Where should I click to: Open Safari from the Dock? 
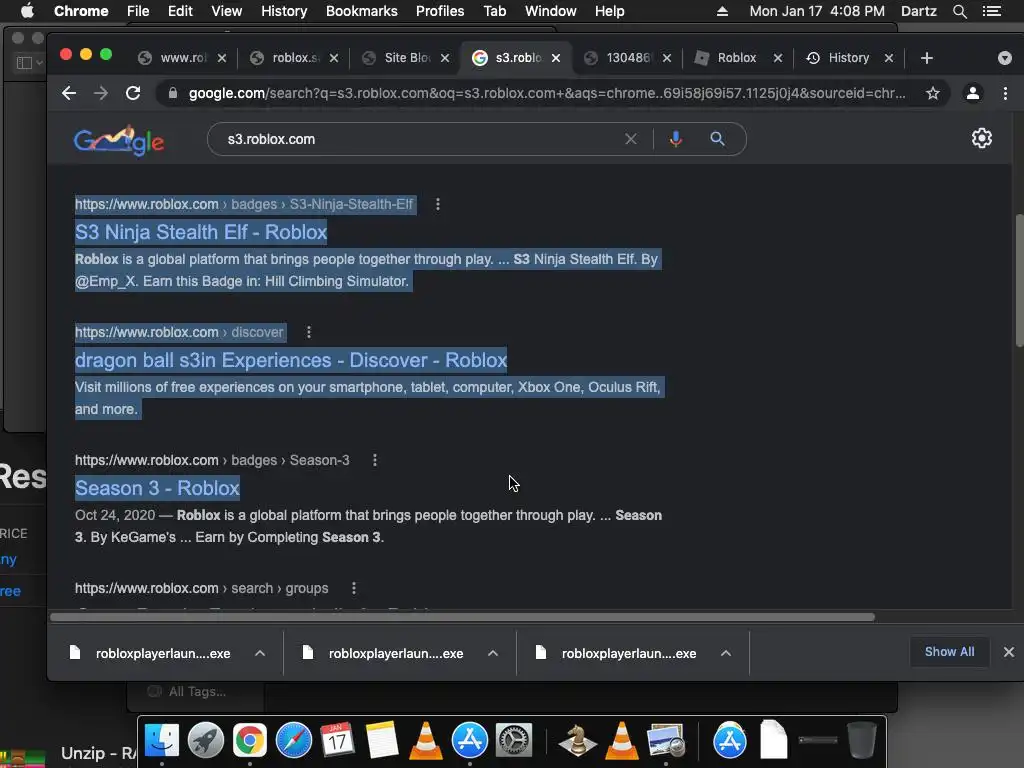click(294, 741)
